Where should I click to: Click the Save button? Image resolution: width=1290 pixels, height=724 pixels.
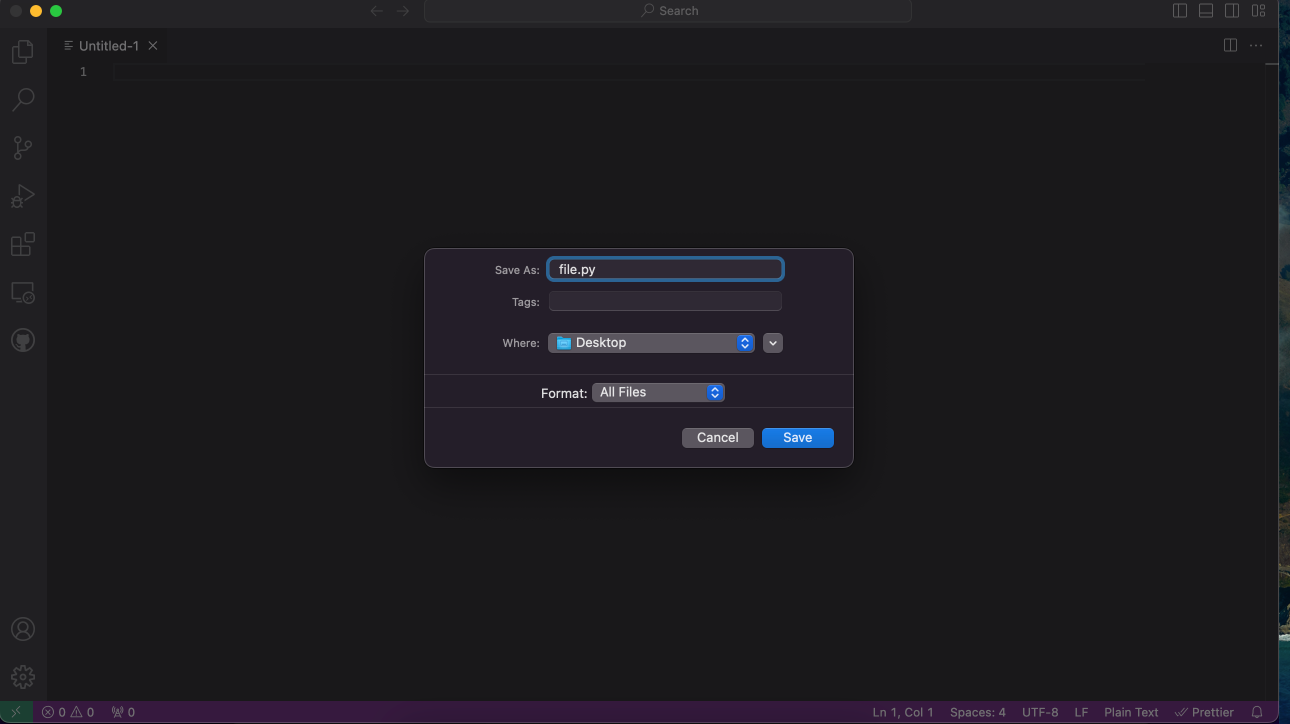[x=797, y=438]
